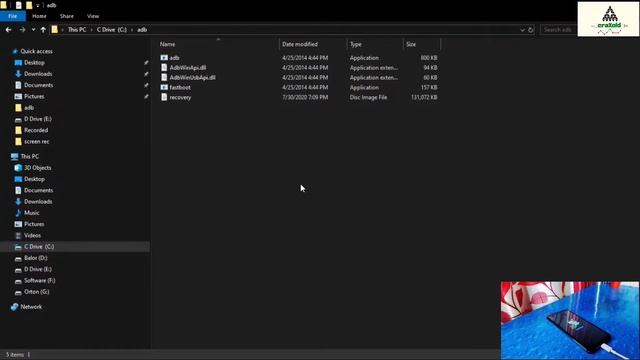
Task: Select the adb application file icon
Action: point(164,58)
